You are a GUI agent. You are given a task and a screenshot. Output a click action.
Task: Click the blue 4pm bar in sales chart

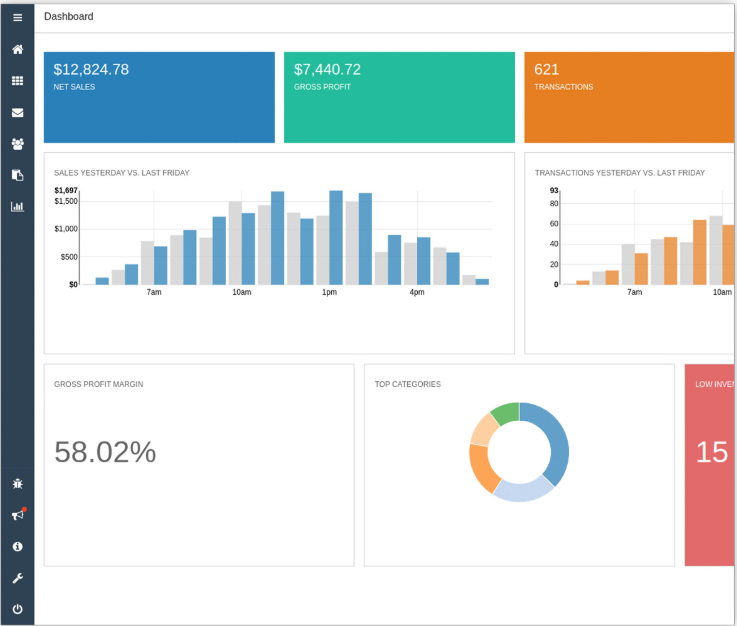[x=423, y=261]
